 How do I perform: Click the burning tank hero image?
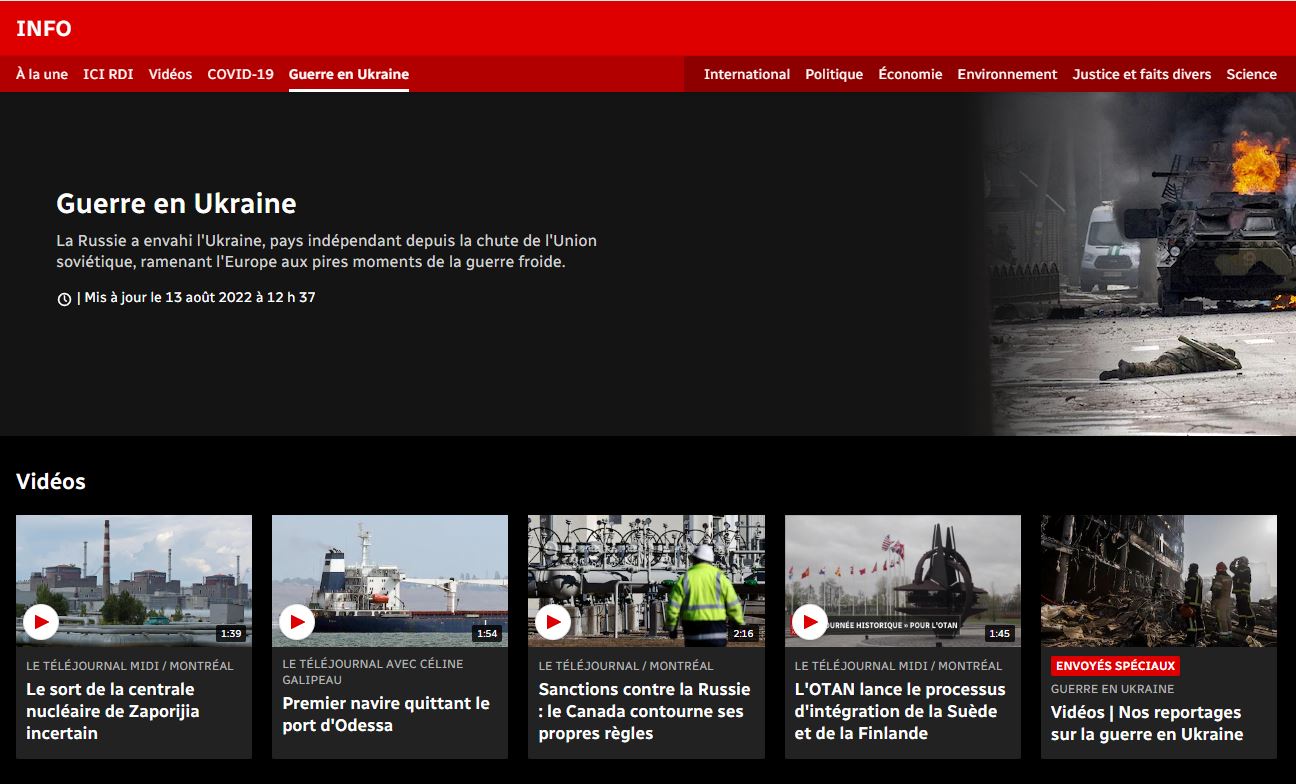tap(1138, 264)
